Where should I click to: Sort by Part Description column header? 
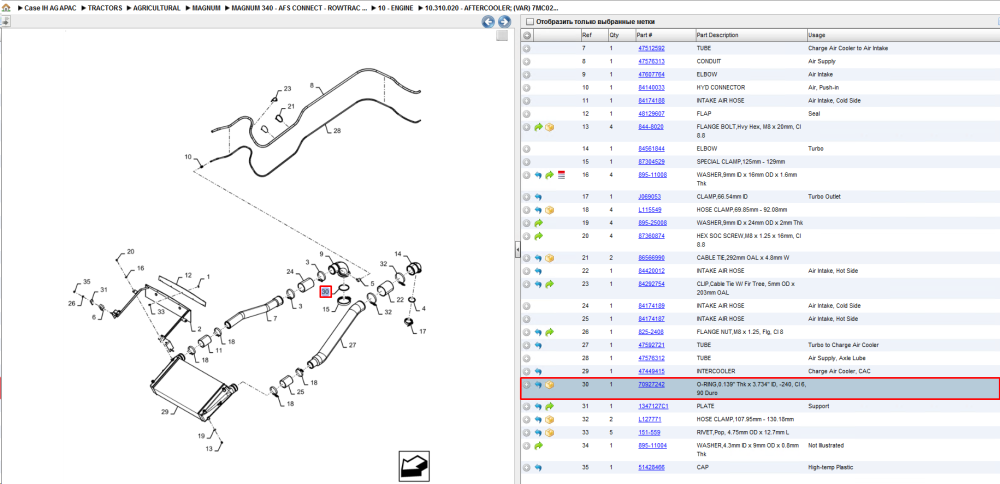(x=750, y=35)
